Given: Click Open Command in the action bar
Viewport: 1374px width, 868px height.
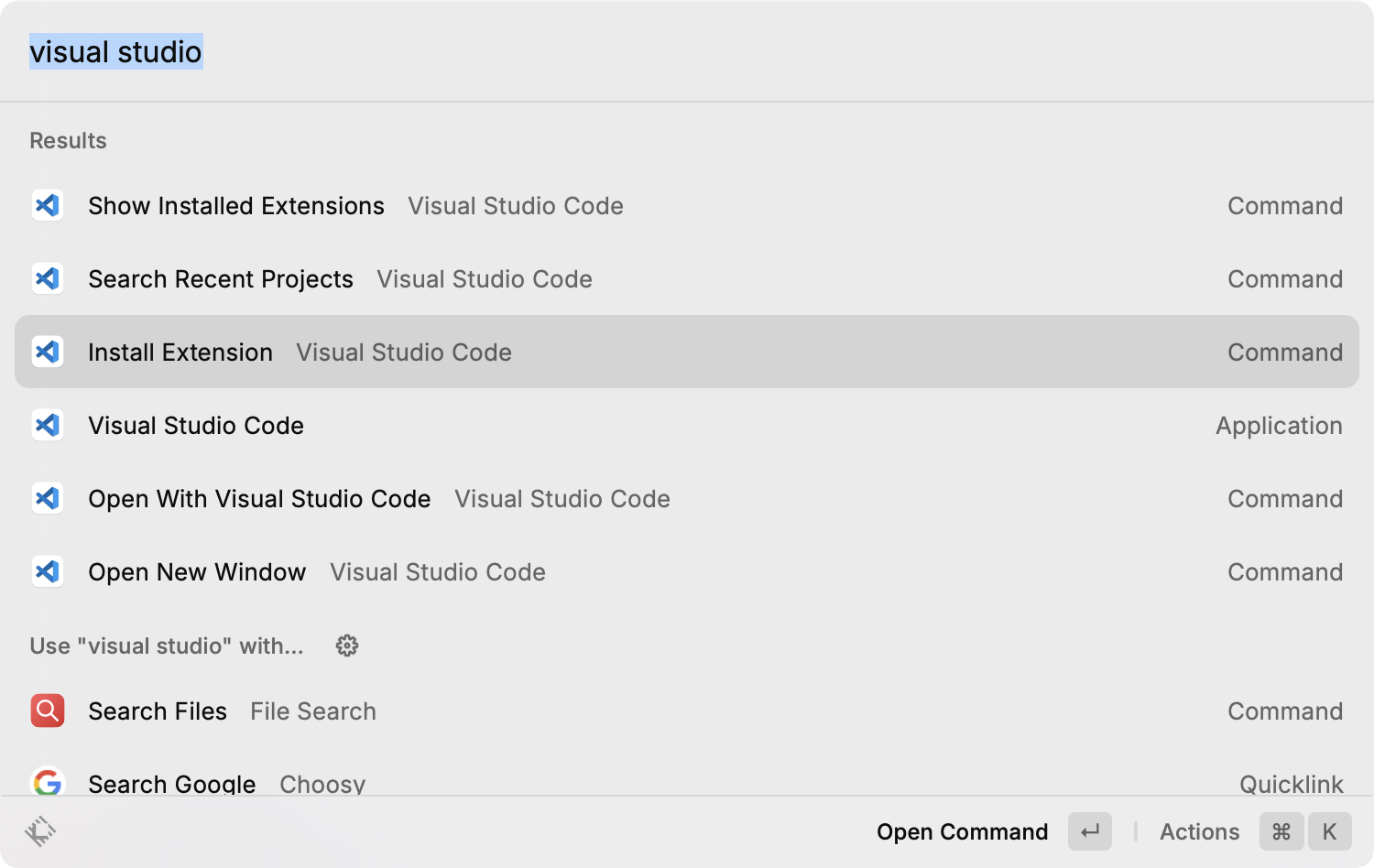Looking at the screenshot, I should (x=962, y=831).
